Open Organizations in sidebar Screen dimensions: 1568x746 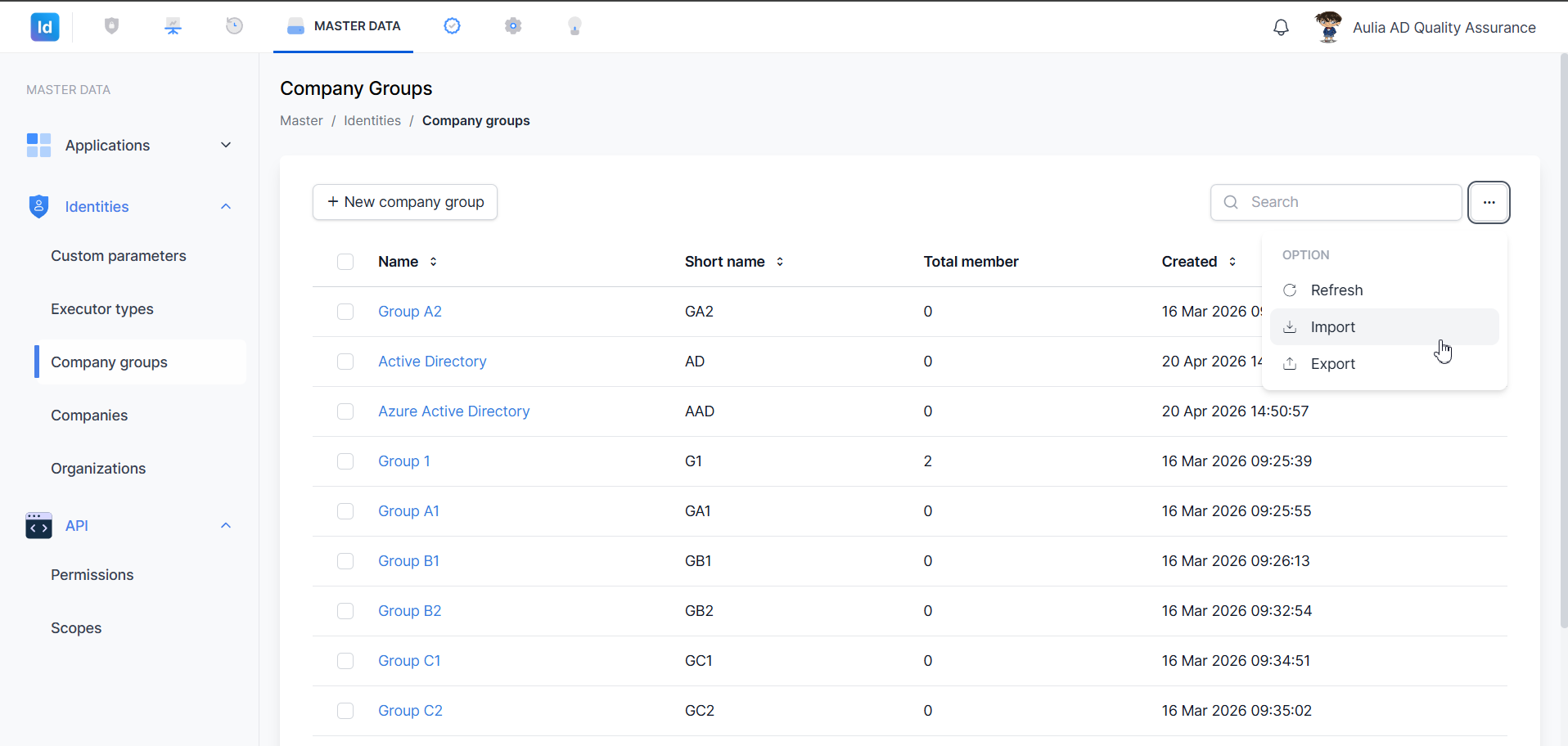tap(98, 469)
